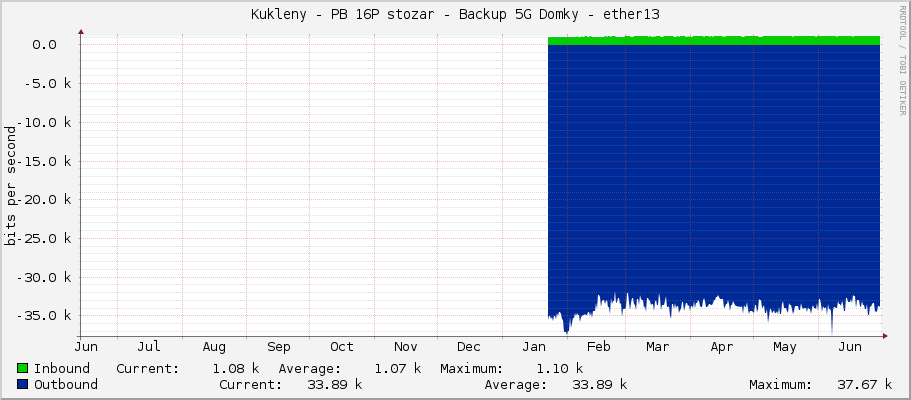Select the 'Outbound' legend label
The width and height of the screenshot is (911, 400).
[66, 384]
